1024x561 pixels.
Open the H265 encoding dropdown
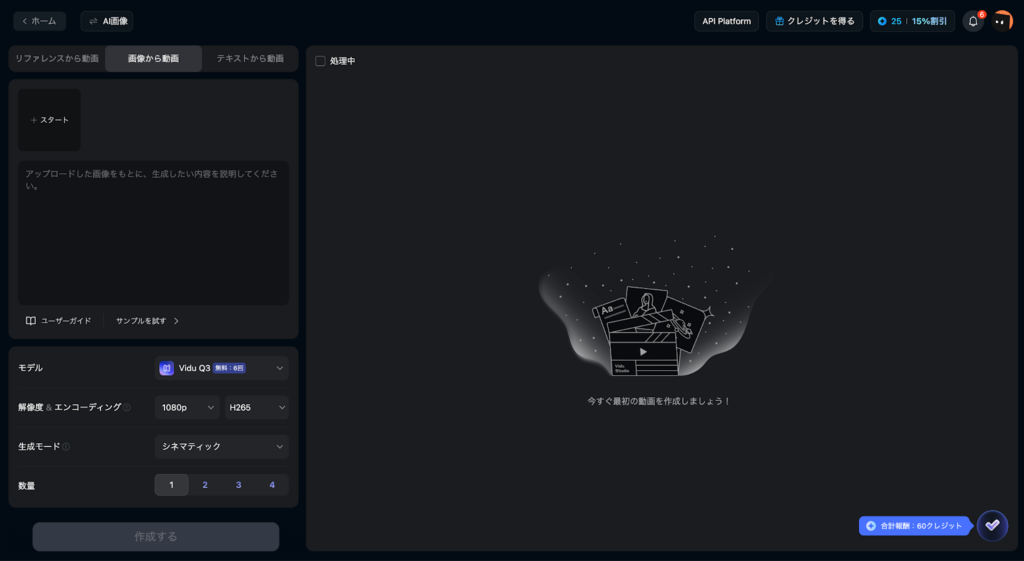[x=256, y=408]
